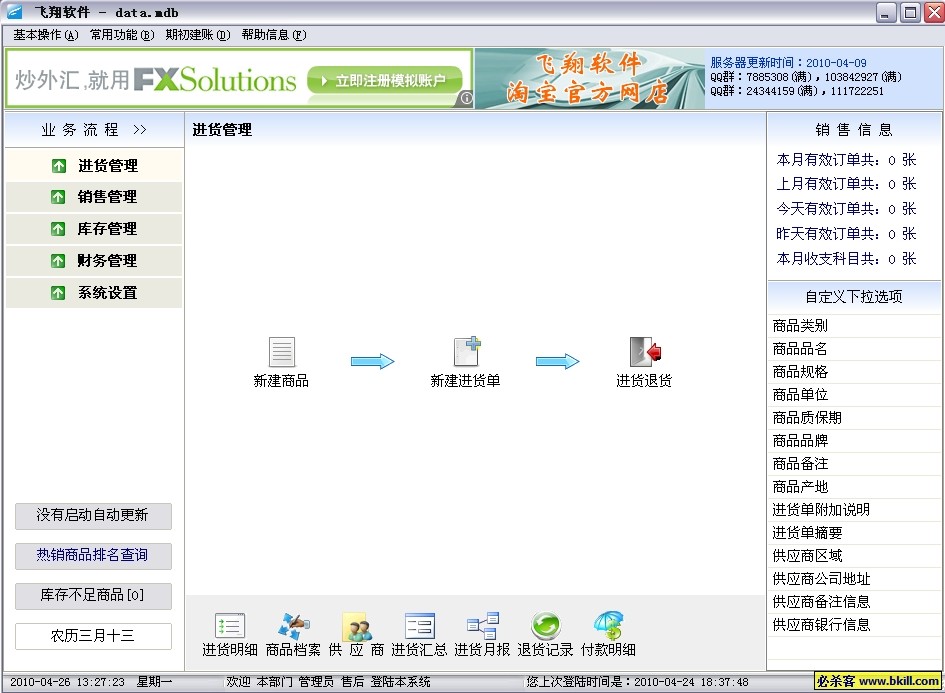Select 供应商银行信息 list entry
The width and height of the screenshot is (945, 693).
(854, 625)
